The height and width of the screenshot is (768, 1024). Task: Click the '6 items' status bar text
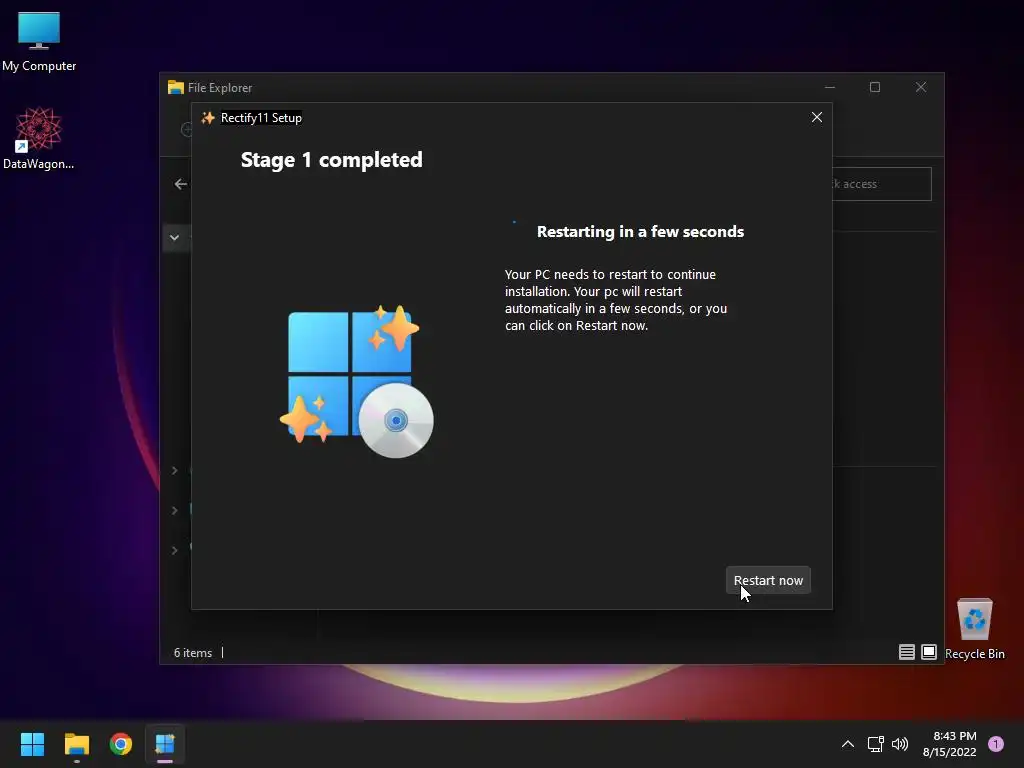click(193, 653)
